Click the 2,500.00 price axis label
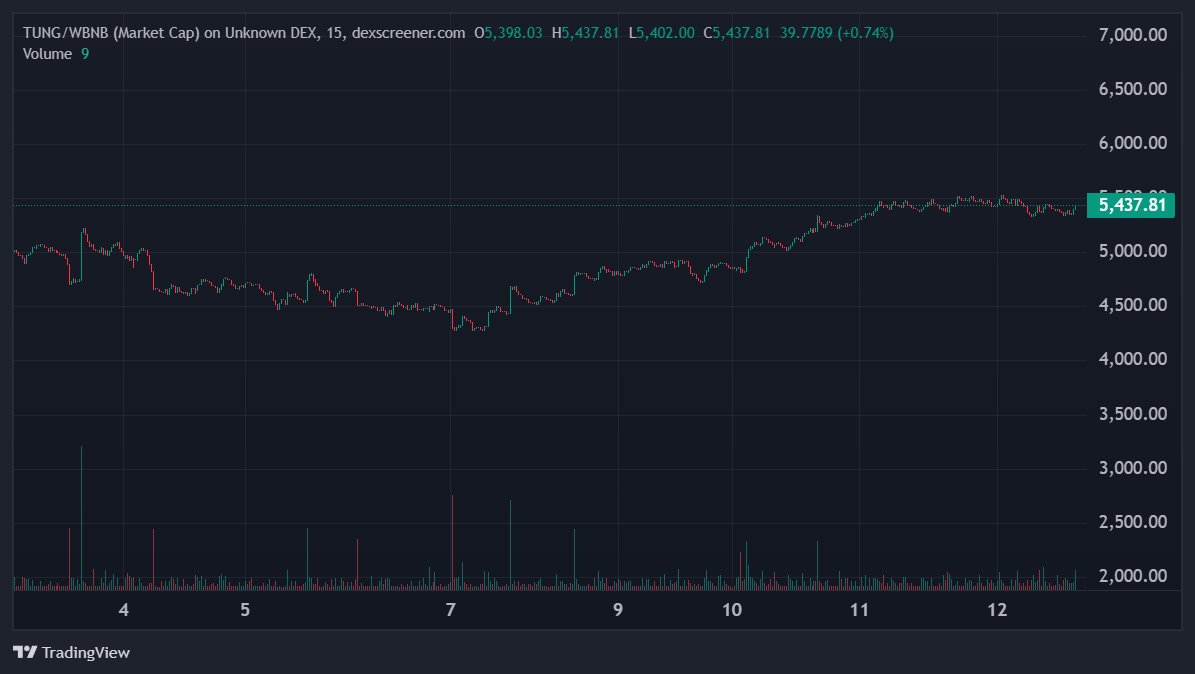 (1133, 522)
